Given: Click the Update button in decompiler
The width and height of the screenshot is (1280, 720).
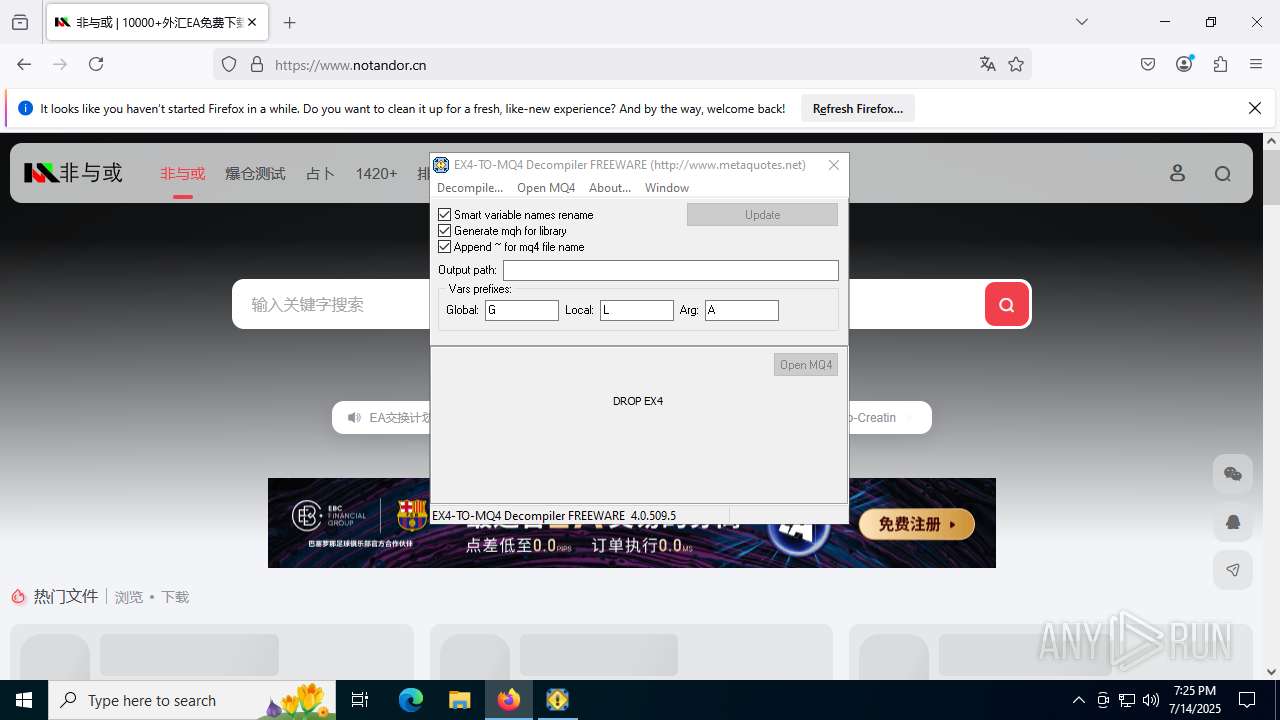Looking at the screenshot, I should 762,214.
